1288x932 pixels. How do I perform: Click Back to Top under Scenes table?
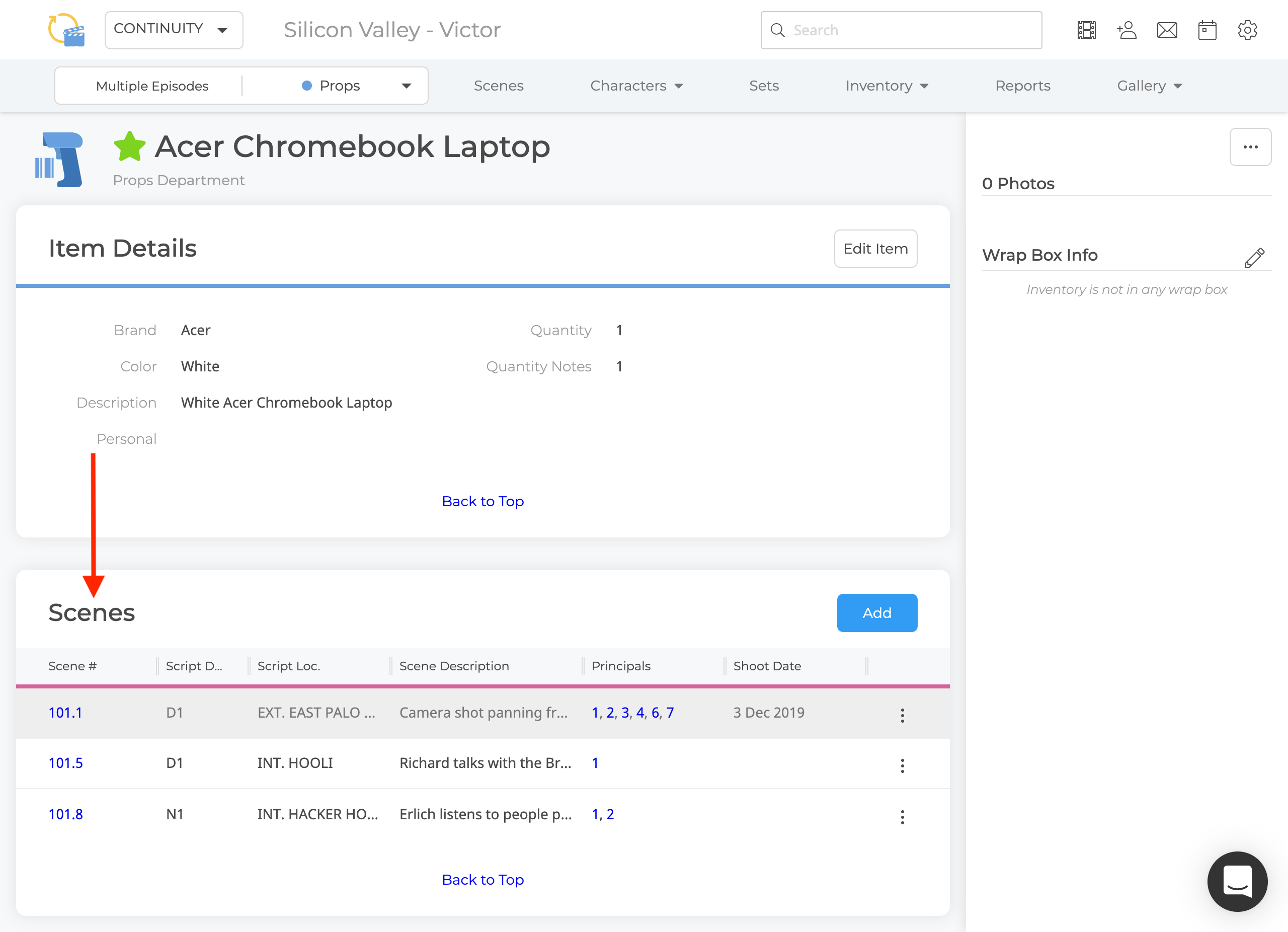482,880
